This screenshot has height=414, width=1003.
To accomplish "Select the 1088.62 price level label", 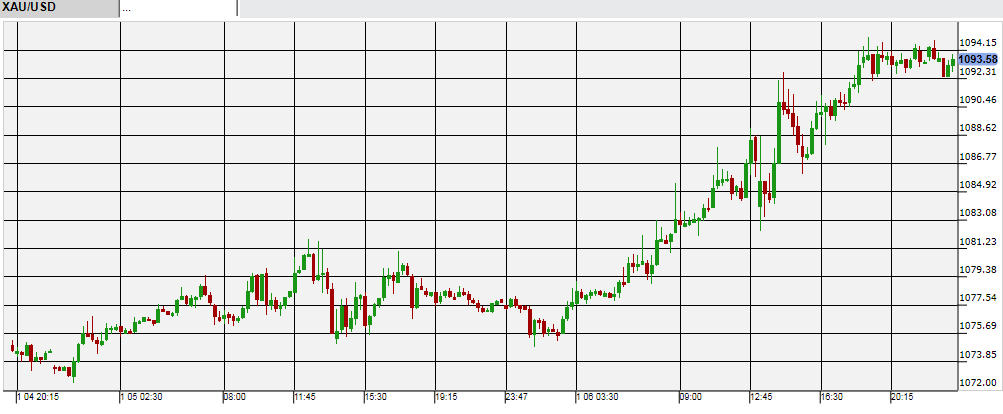I will [x=976, y=128].
